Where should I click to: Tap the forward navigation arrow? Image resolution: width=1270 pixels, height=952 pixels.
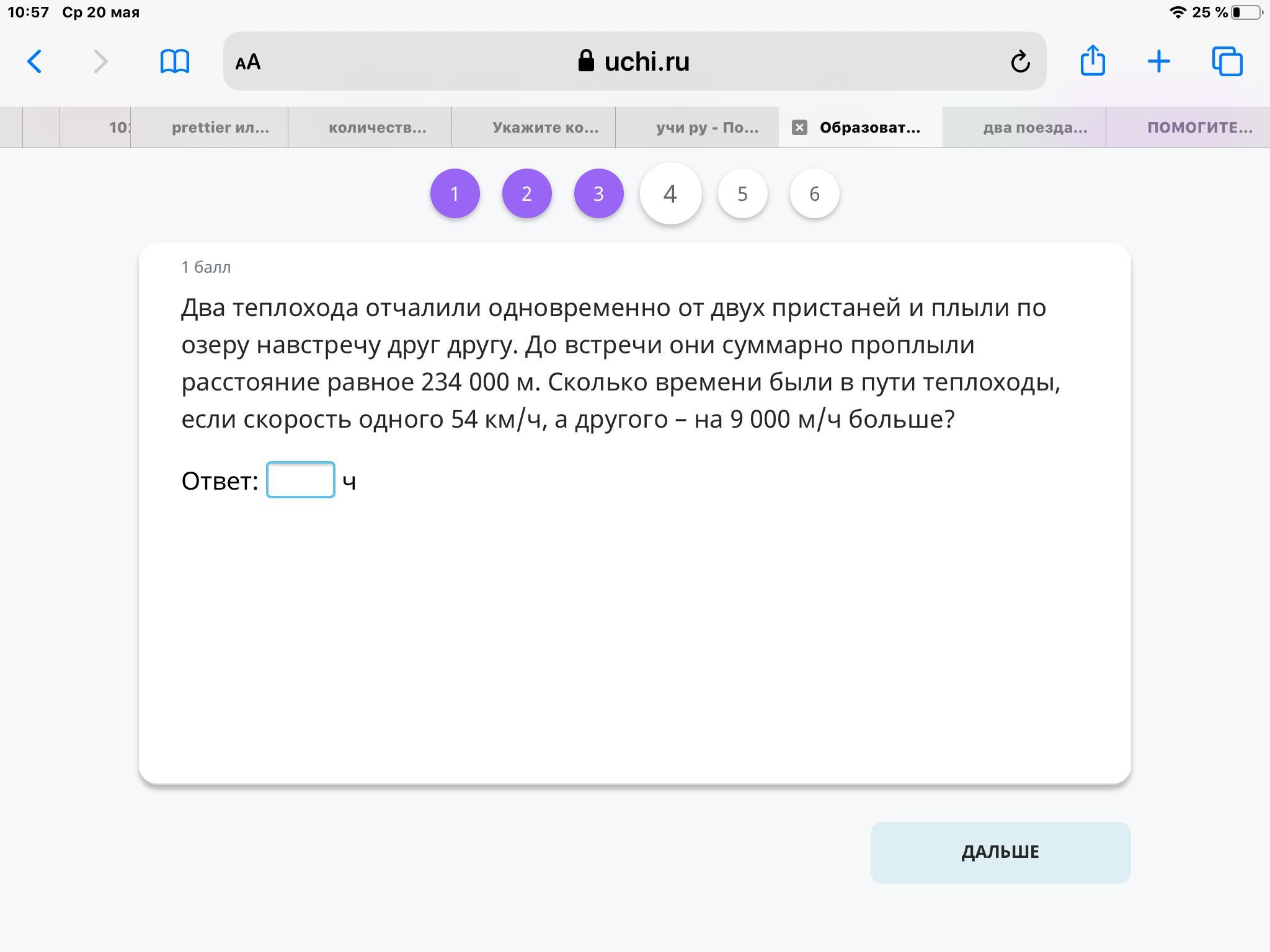(100, 61)
